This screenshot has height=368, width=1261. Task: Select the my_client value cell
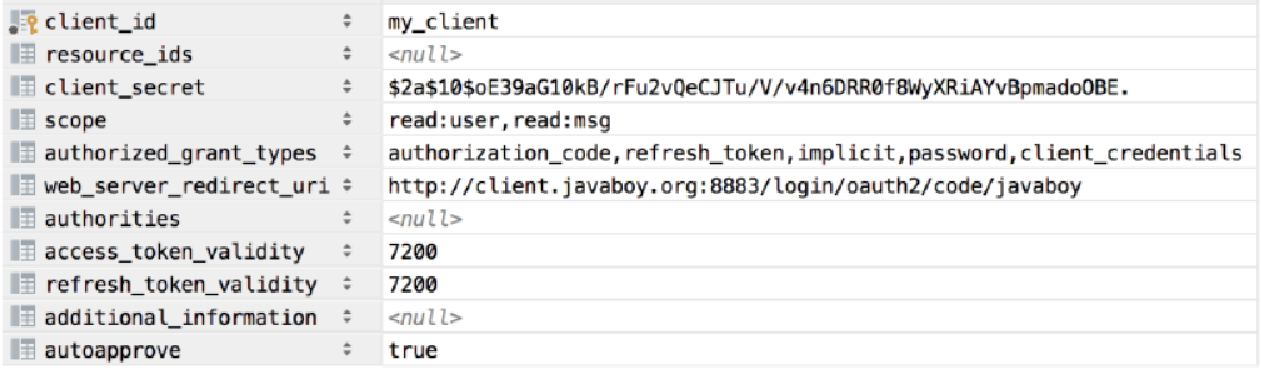[x=819, y=21]
